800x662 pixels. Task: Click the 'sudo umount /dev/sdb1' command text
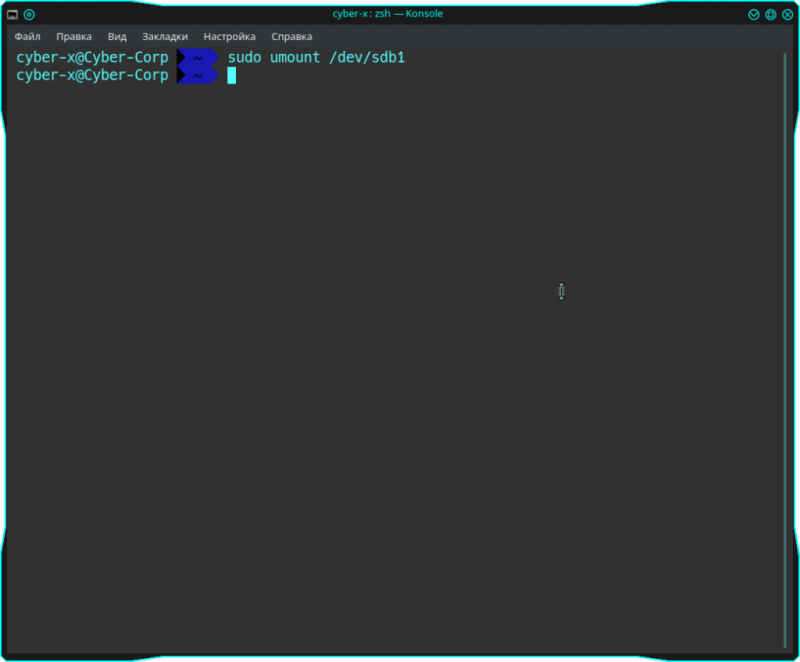(x=316, y=57)
